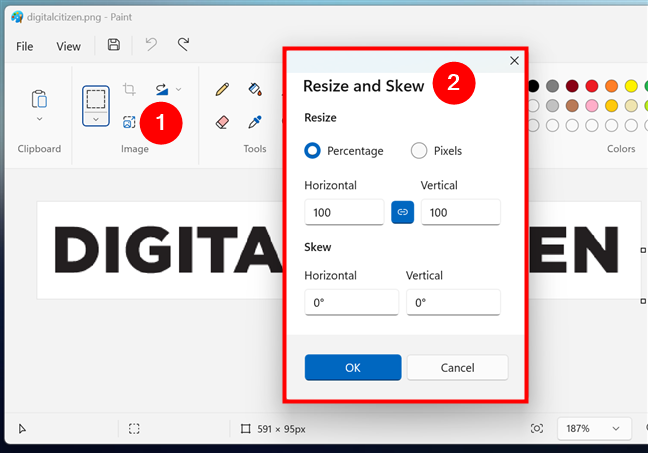Open the Selection tool dropdown arrow

[96, 119]
